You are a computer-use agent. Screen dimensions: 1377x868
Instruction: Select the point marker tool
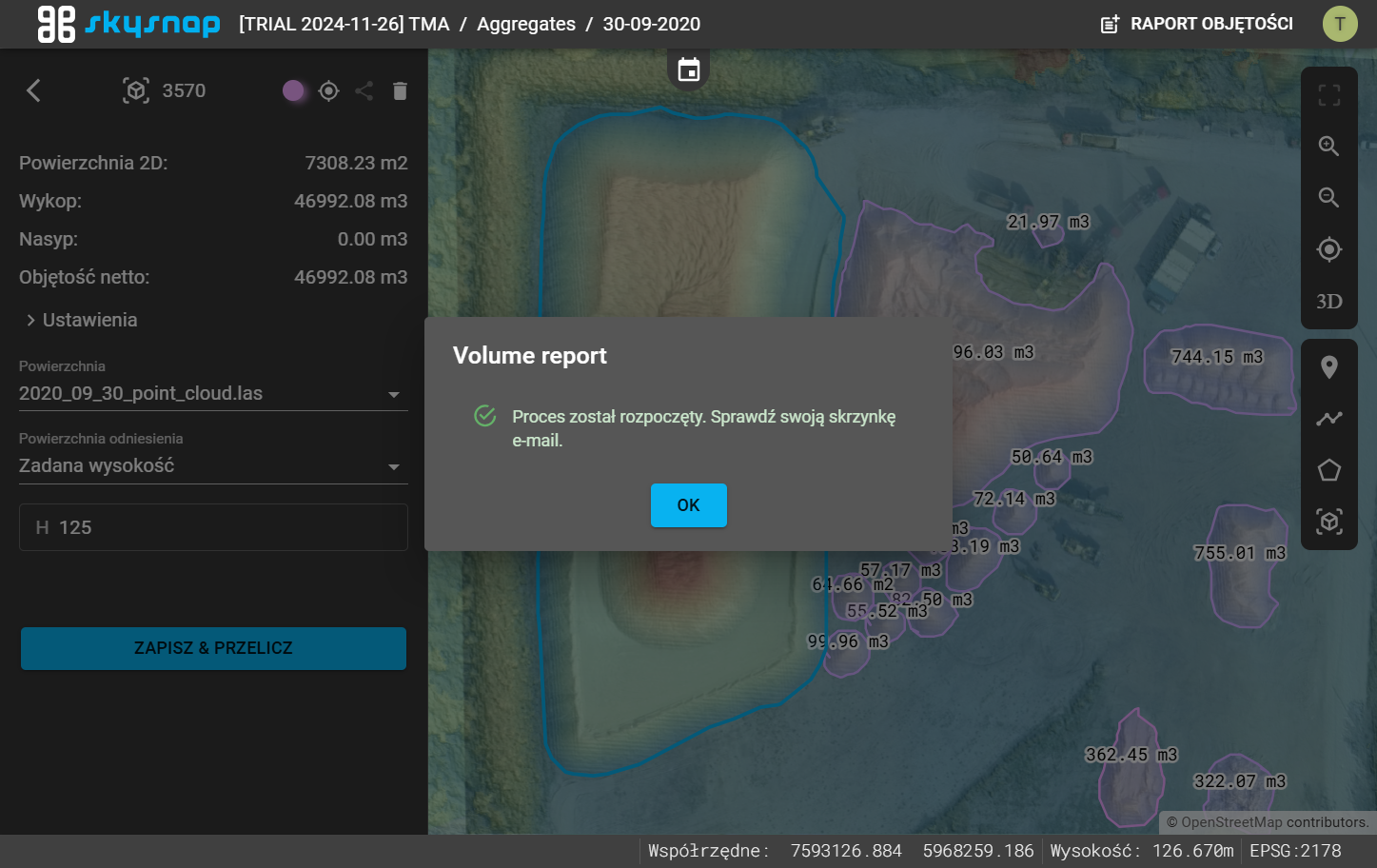[1329, 367]
